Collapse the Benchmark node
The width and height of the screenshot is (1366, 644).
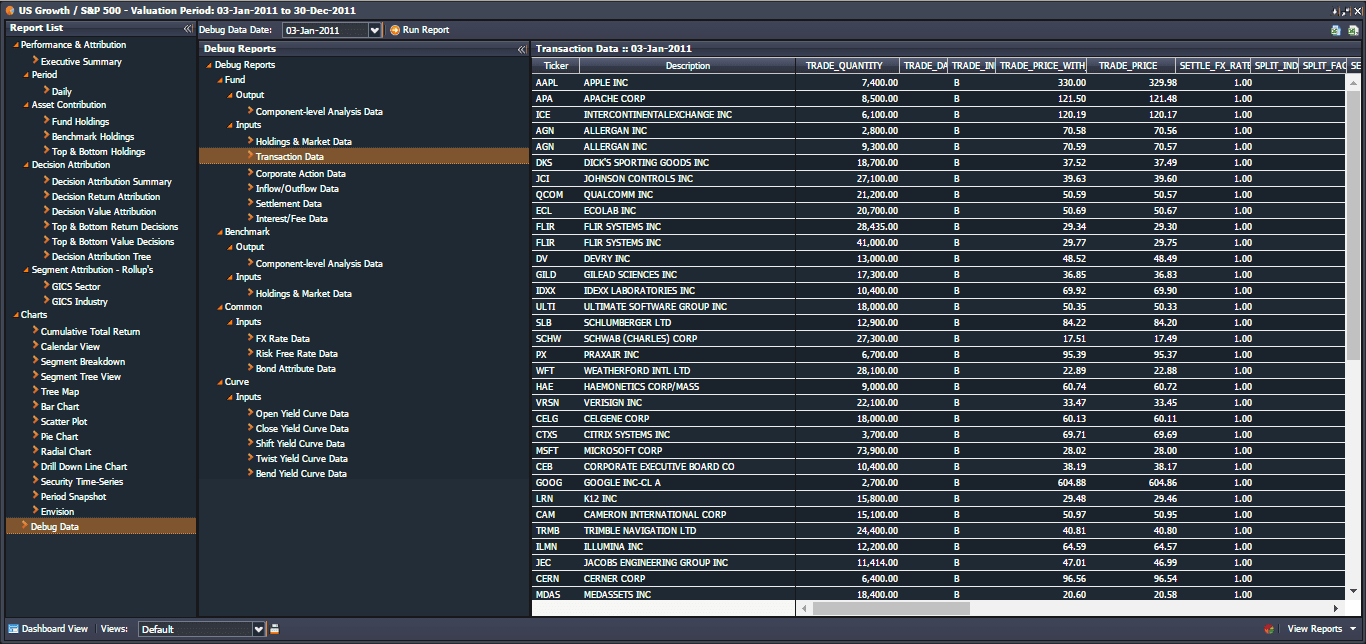coord(219,232)
